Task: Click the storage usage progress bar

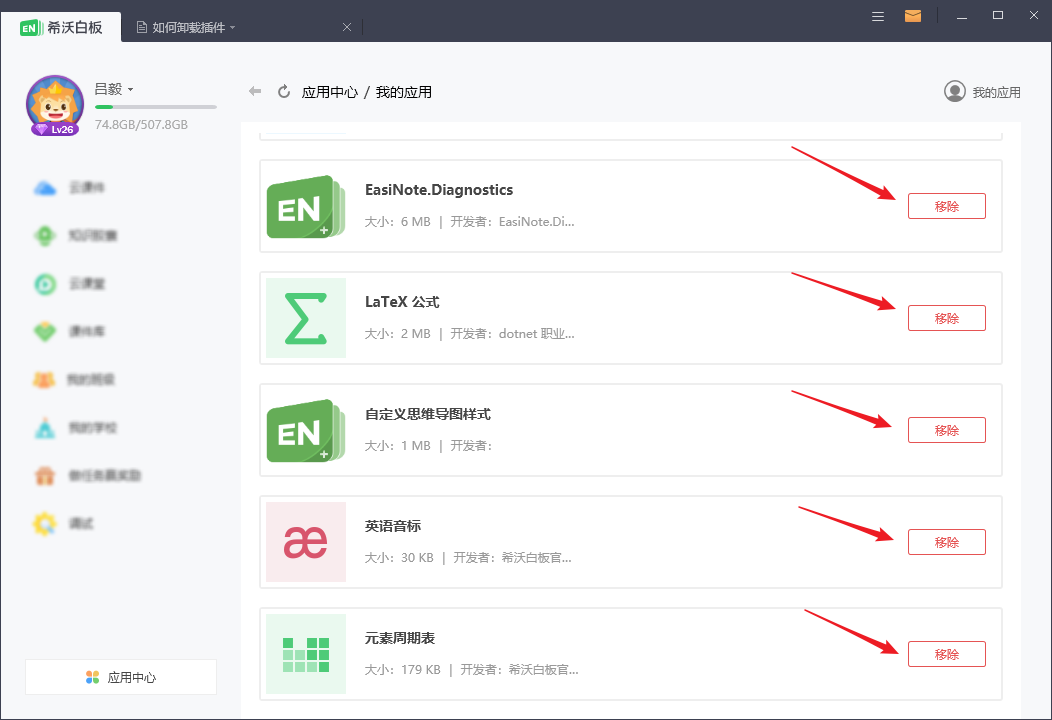Action: pos(156,107)
